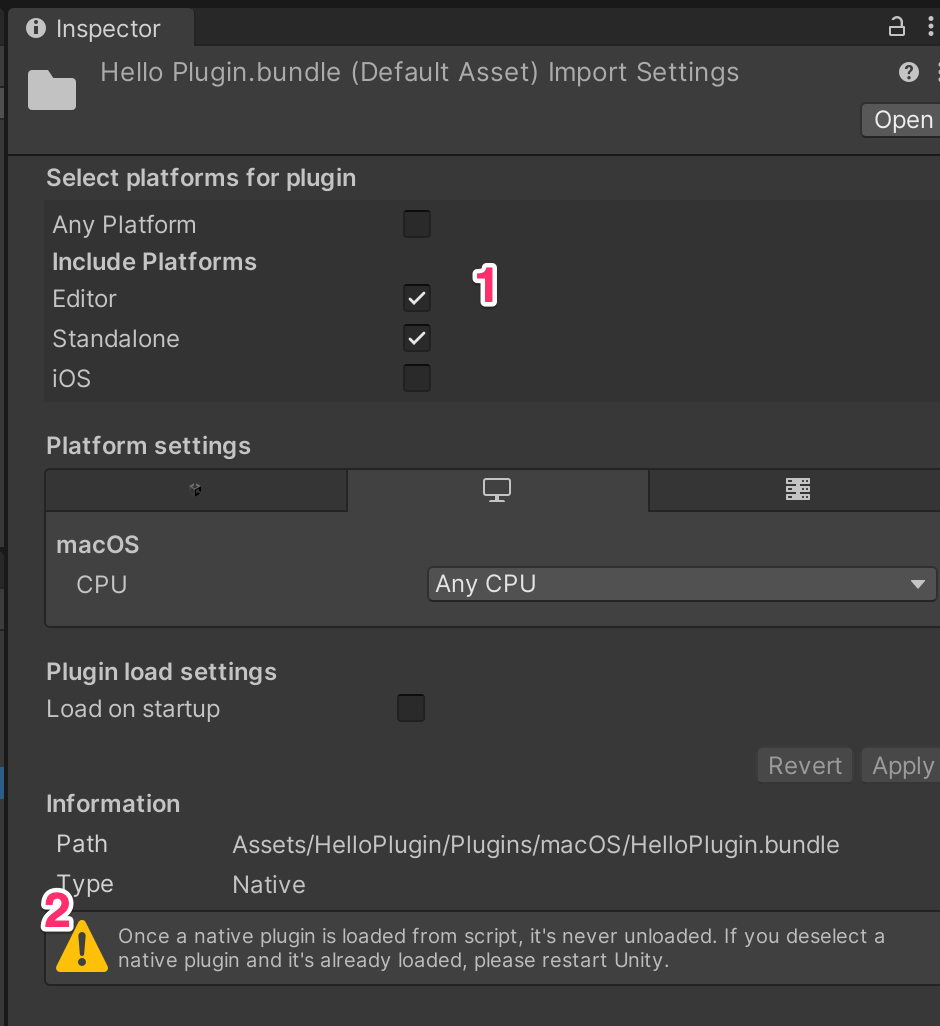Open the CPU Any CPU dropdown

coord(682,584)
